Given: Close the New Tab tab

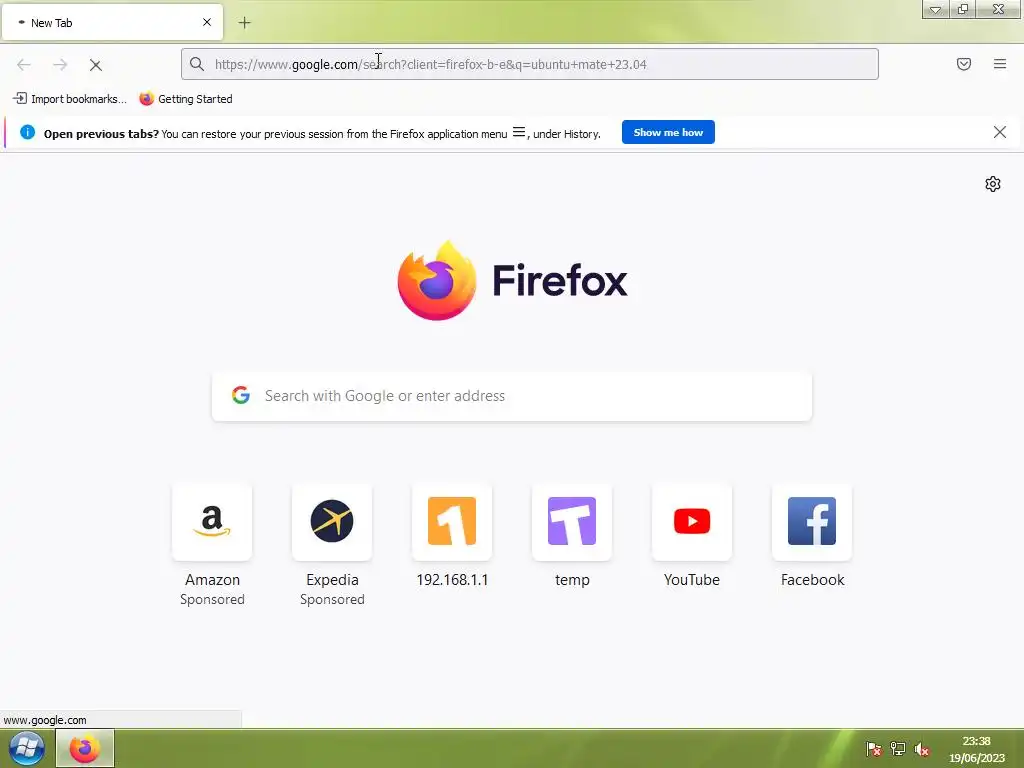Looking at the screenshot, I should [207, 22].
